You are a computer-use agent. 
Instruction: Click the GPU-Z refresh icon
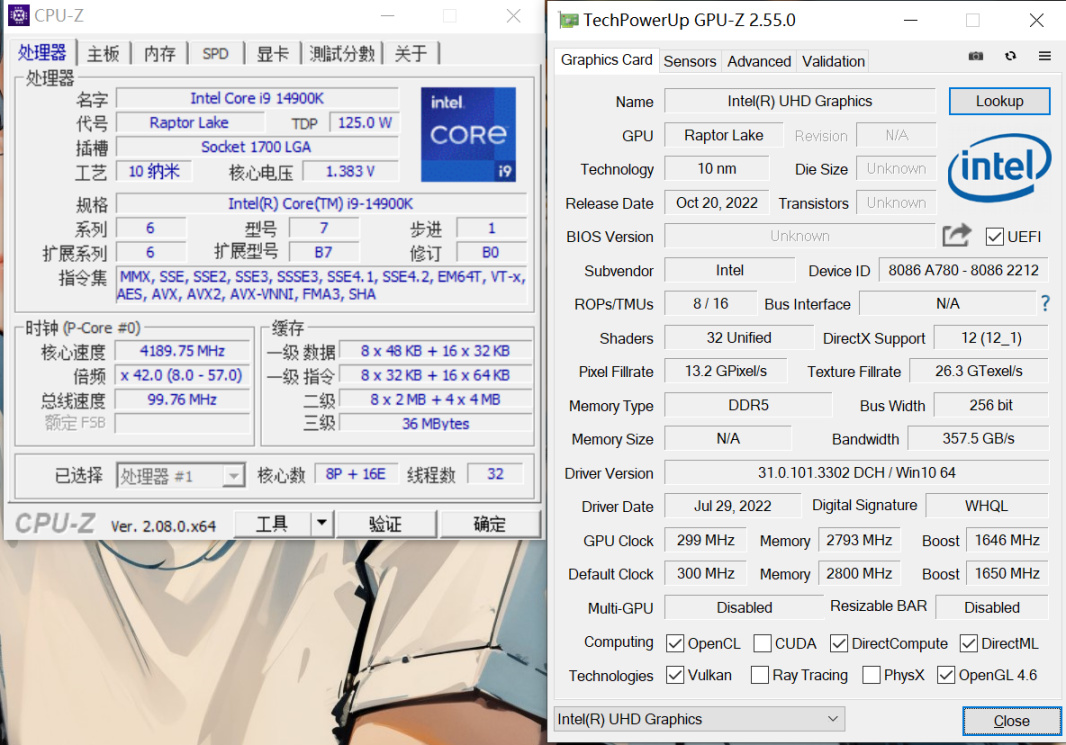[1010, 56]
